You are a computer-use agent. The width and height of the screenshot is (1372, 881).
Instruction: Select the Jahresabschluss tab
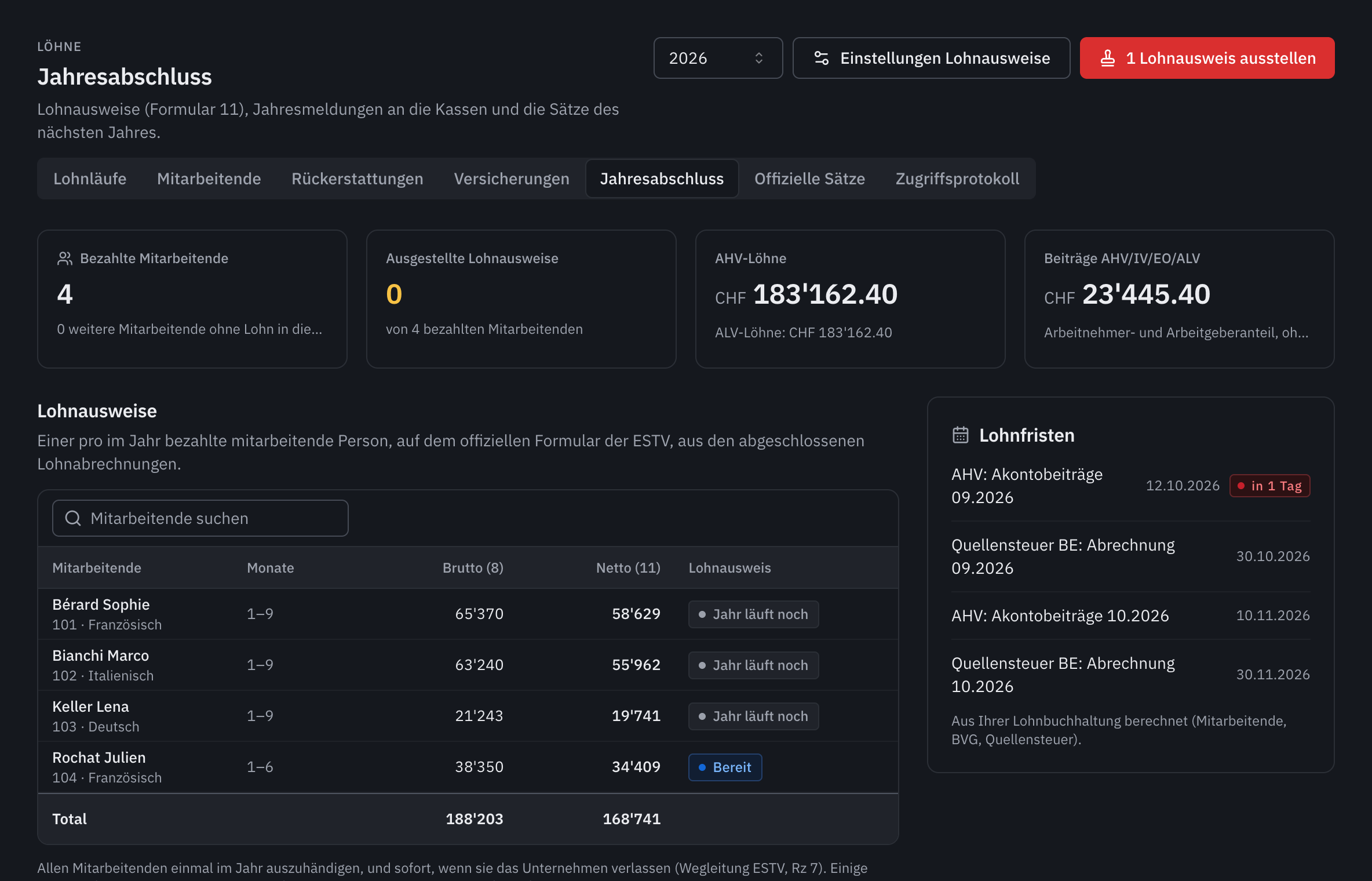[662, 179]
